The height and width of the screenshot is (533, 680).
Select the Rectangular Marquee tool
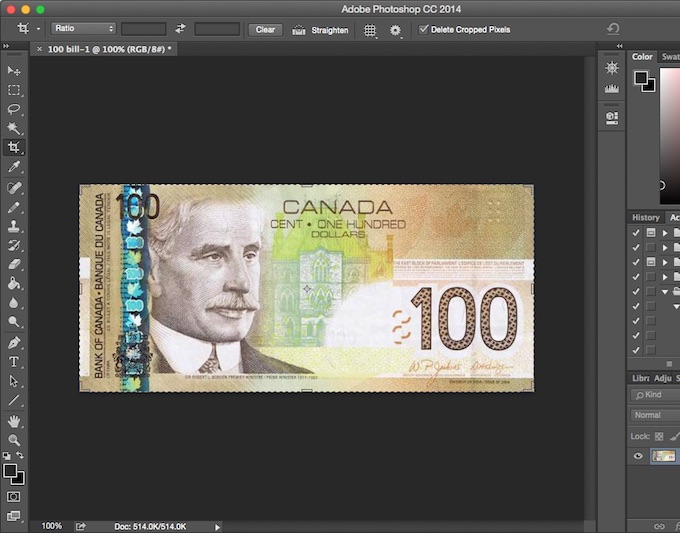tap(14, 90)
